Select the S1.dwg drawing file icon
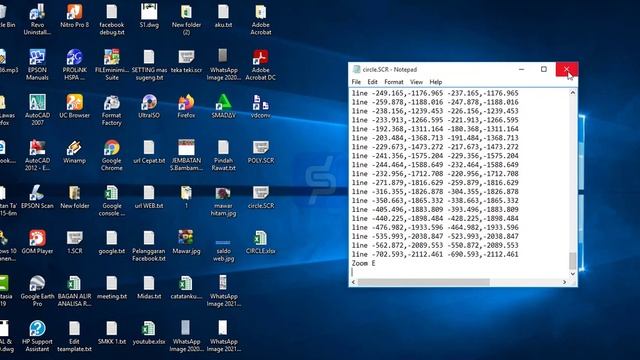The height and width of the screenshot is (360, 640). (149, 16)
